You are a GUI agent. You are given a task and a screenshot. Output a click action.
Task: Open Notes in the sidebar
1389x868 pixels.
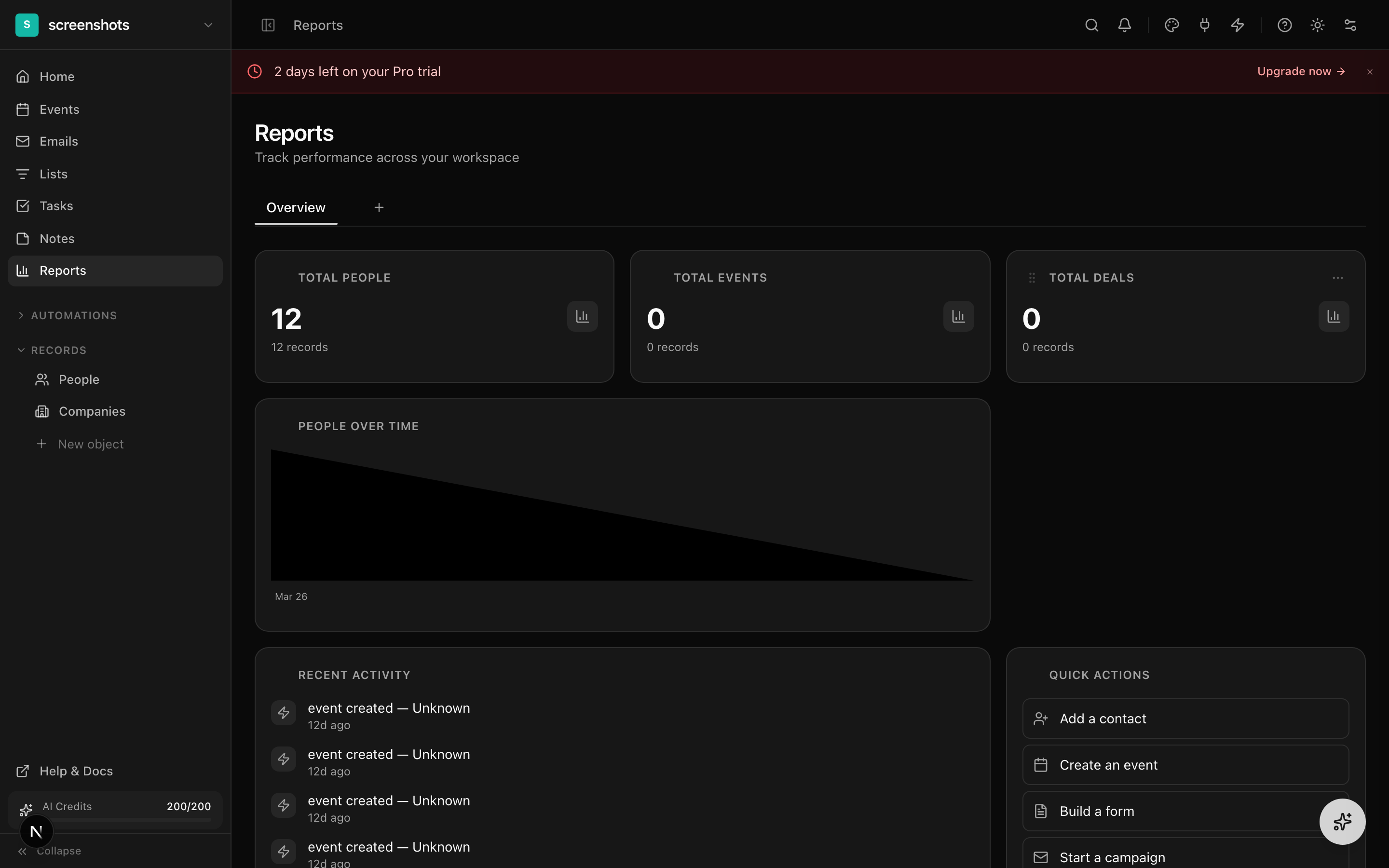[x=115, y=239]
